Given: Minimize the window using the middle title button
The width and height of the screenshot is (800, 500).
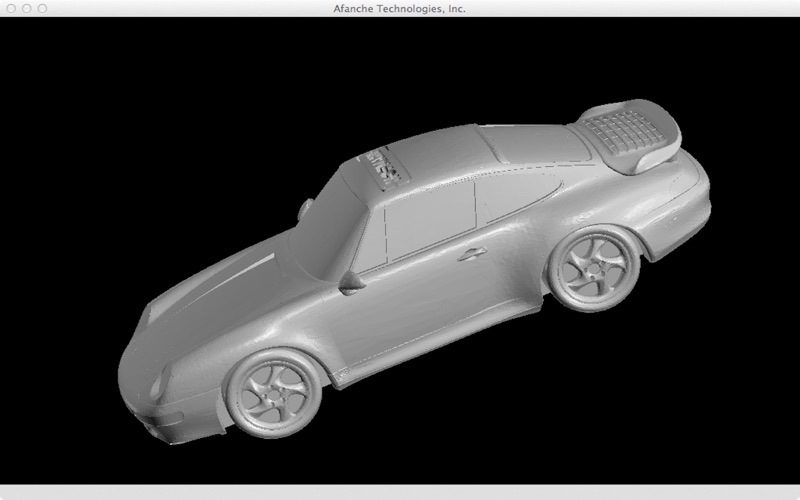Looking at the screenshot, I should coord(27,8).
